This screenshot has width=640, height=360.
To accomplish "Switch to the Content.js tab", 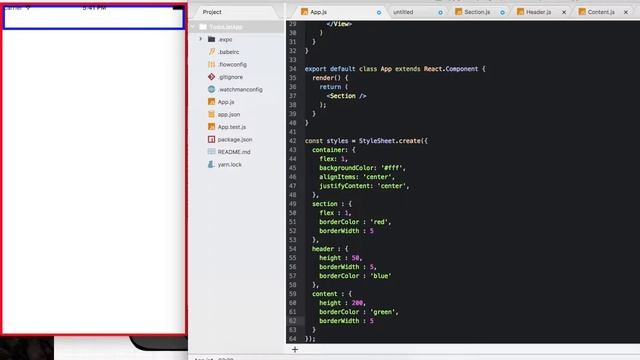I will tap(603, 12).
